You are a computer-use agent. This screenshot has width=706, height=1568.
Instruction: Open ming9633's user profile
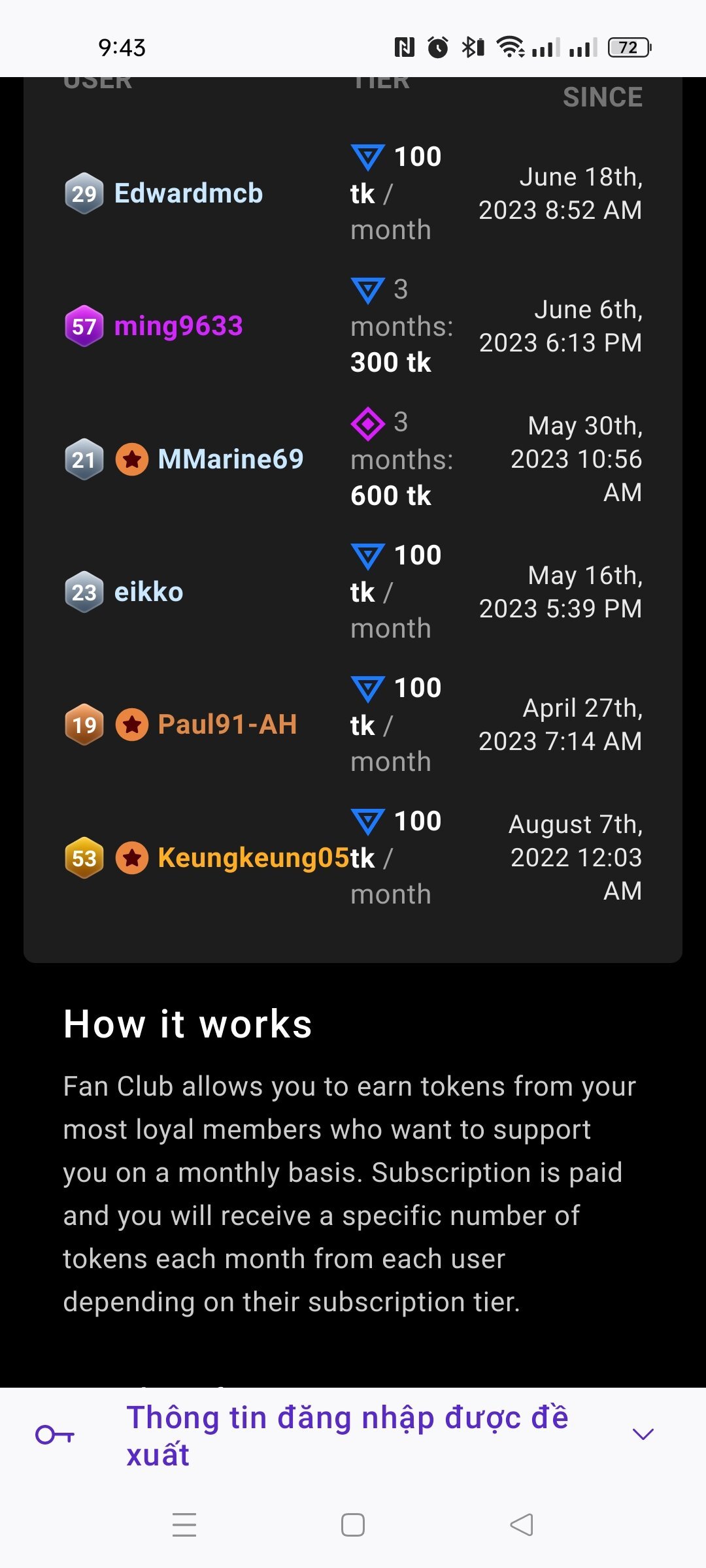point(178,326)
